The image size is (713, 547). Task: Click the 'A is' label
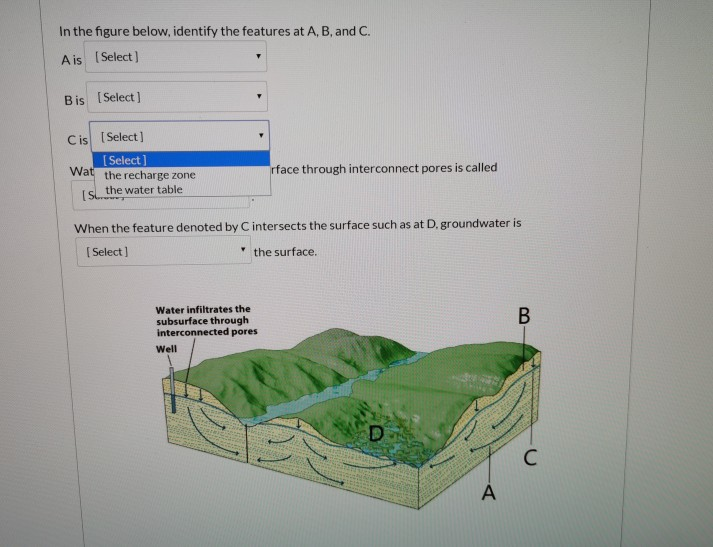click(72, 60)
